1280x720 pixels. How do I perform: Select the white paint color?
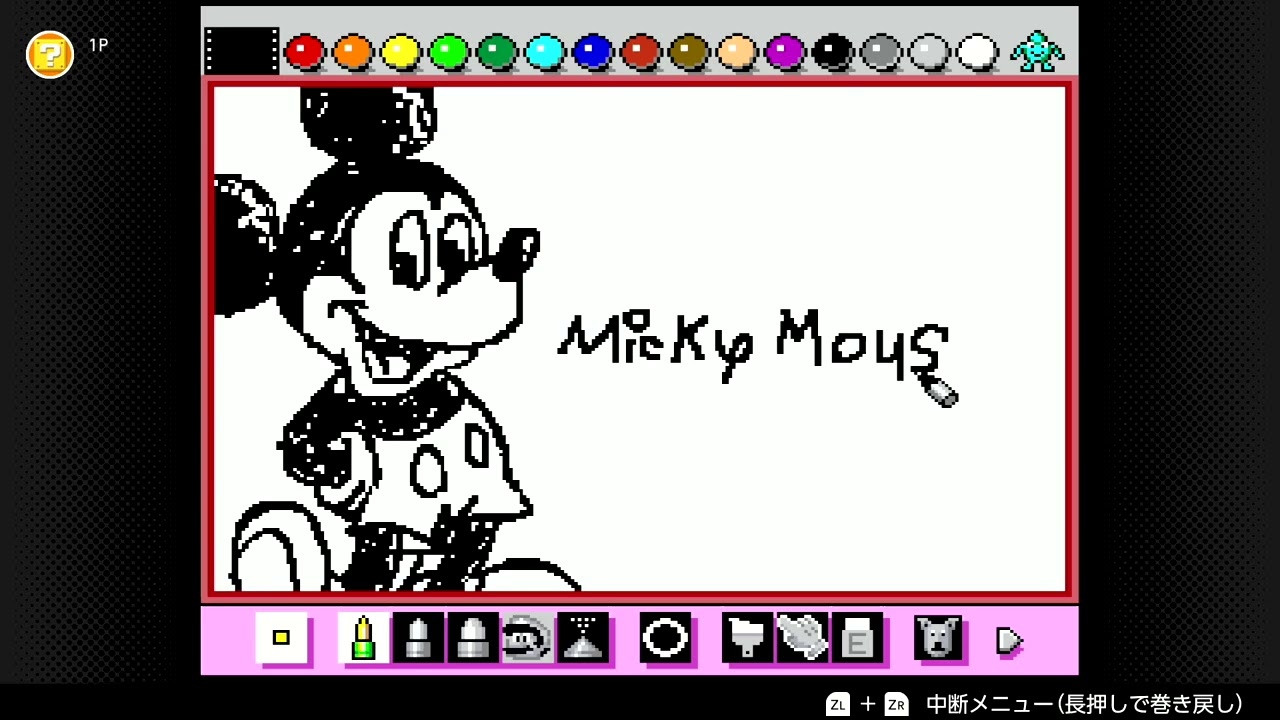[x=977, y=51]
